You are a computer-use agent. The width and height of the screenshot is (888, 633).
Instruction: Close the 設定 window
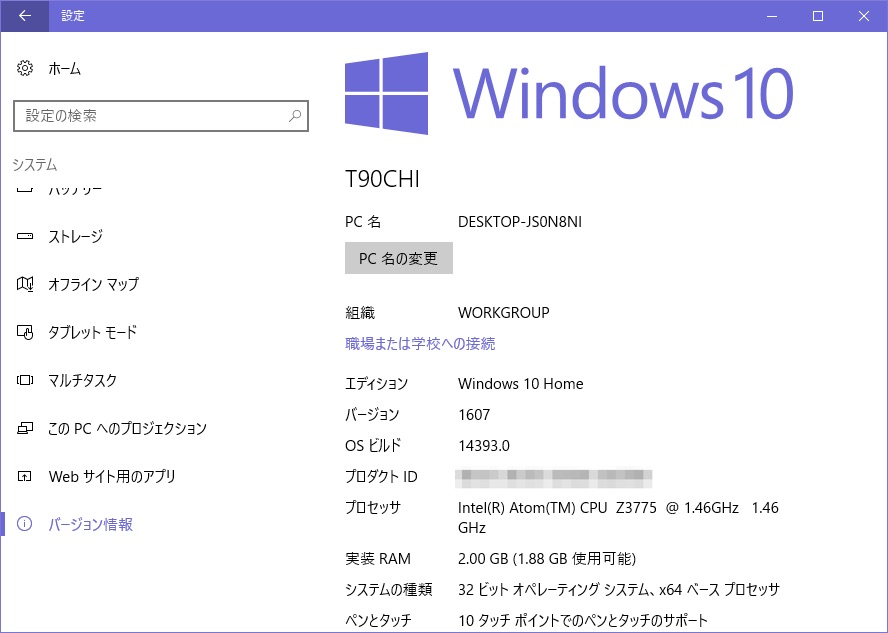tap(864, 16)
